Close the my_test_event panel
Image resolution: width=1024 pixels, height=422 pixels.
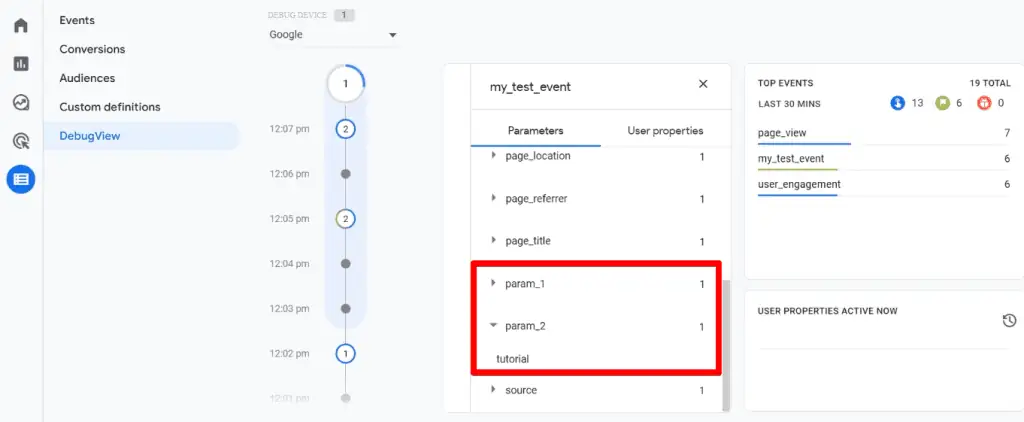[703, 84]
